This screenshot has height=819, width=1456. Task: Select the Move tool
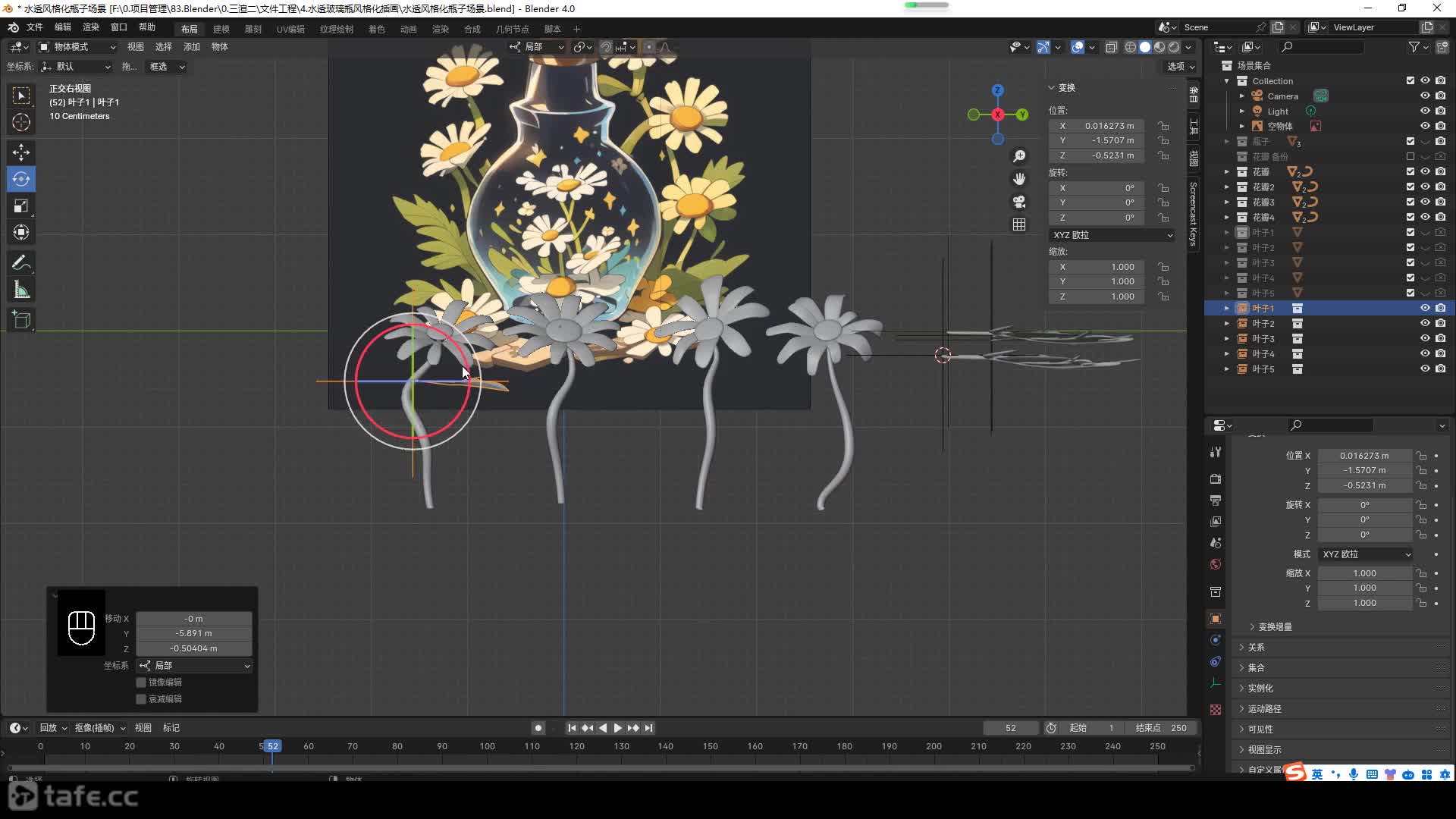(21, 152)
